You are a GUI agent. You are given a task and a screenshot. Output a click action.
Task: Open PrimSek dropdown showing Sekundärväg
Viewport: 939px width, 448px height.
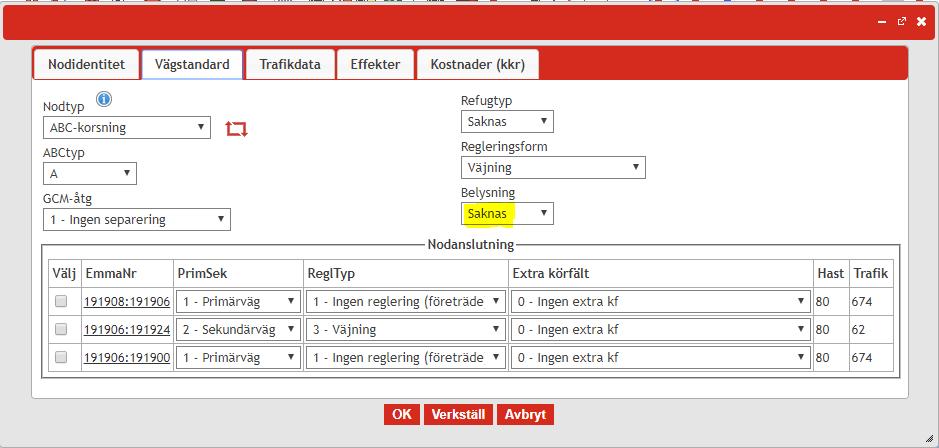(238, 329)
